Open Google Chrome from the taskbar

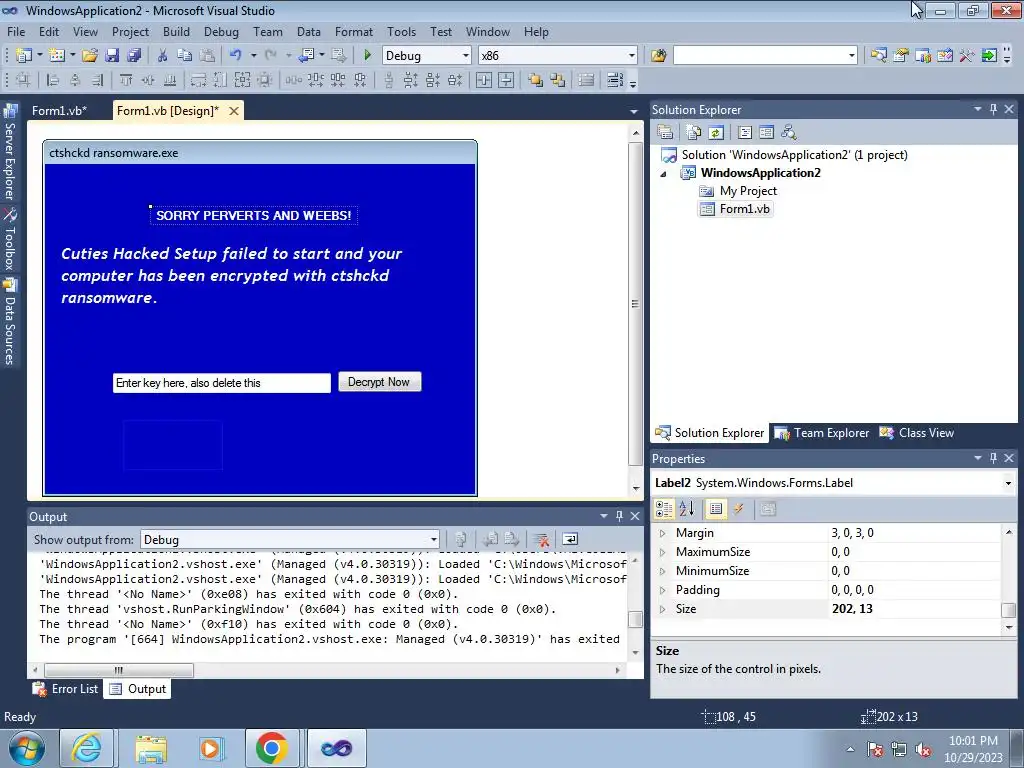[272, 748]
